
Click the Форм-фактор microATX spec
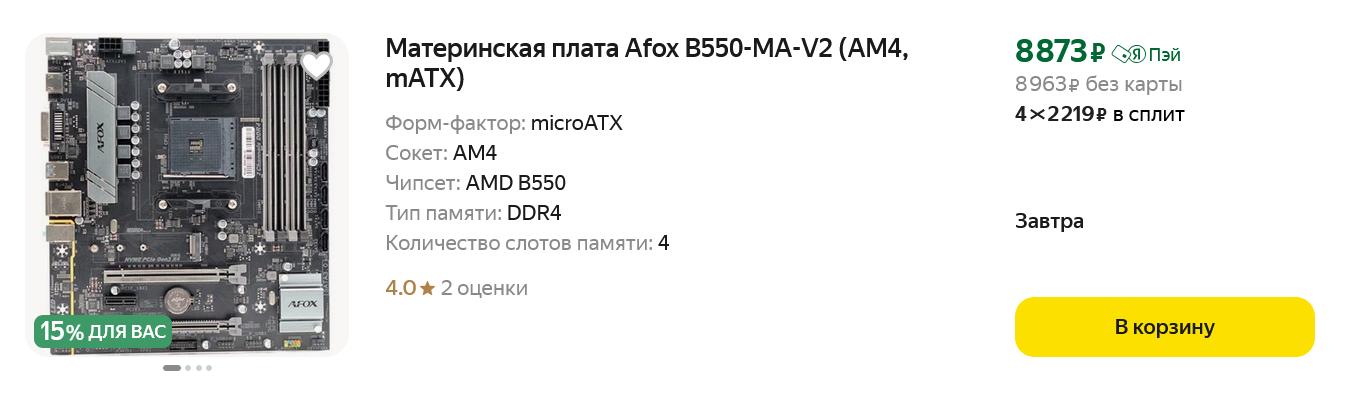(504, 124)
